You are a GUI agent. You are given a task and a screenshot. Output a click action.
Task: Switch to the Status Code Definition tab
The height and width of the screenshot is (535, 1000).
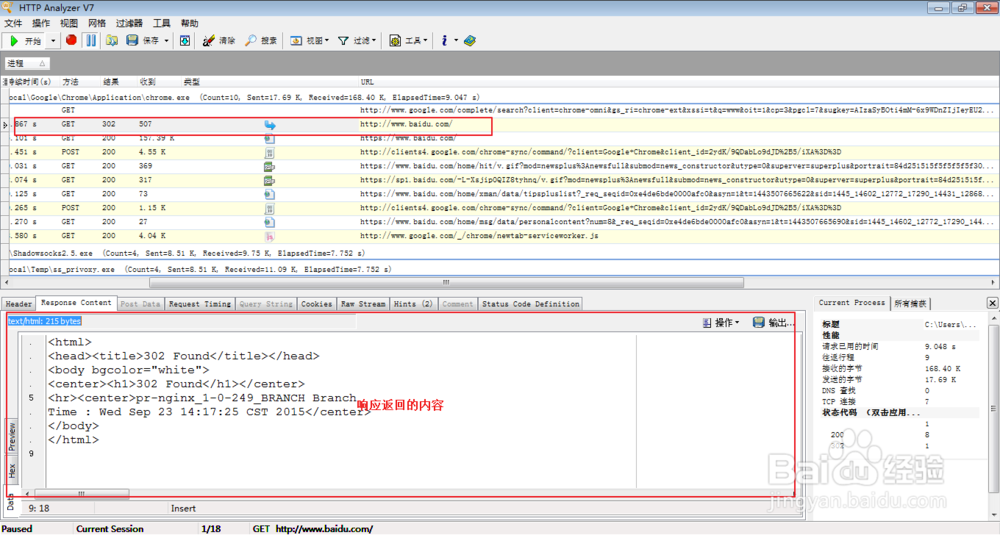click(x=531, y=304)
